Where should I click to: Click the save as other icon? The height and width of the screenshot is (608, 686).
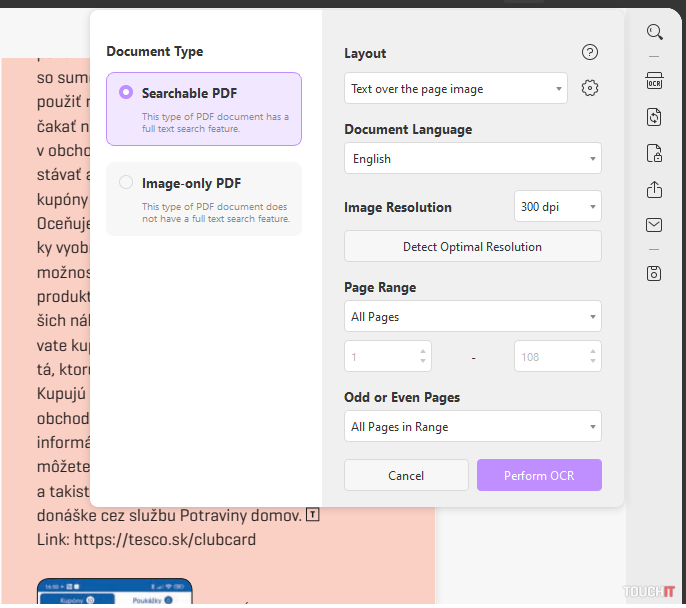(x=654, y=273)
